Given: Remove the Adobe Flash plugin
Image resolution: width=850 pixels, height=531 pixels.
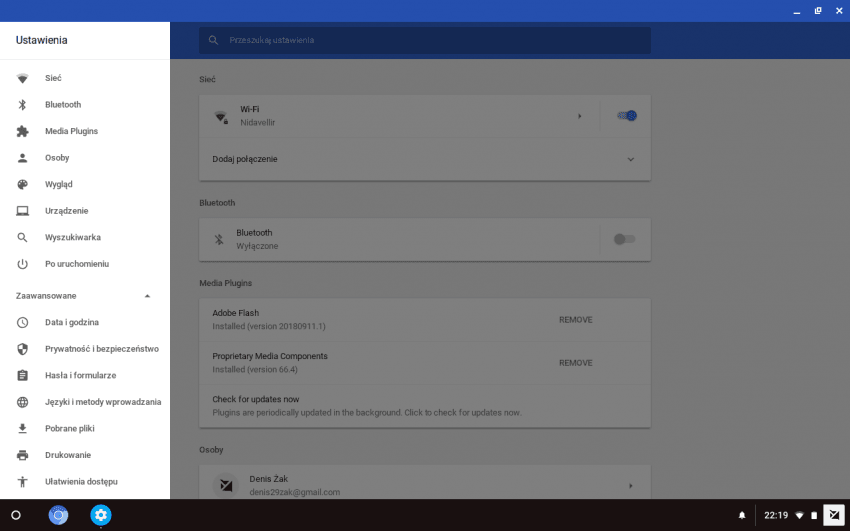Looking at the screenshot, I should (x=576, y=320).
